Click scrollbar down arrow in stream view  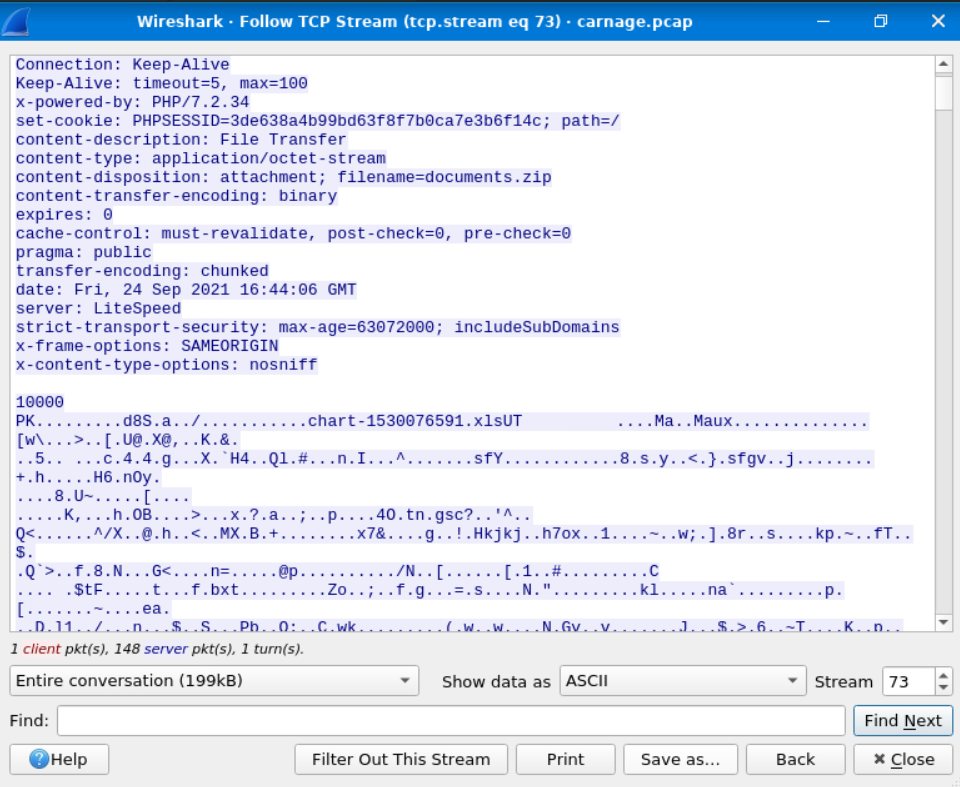943,623
